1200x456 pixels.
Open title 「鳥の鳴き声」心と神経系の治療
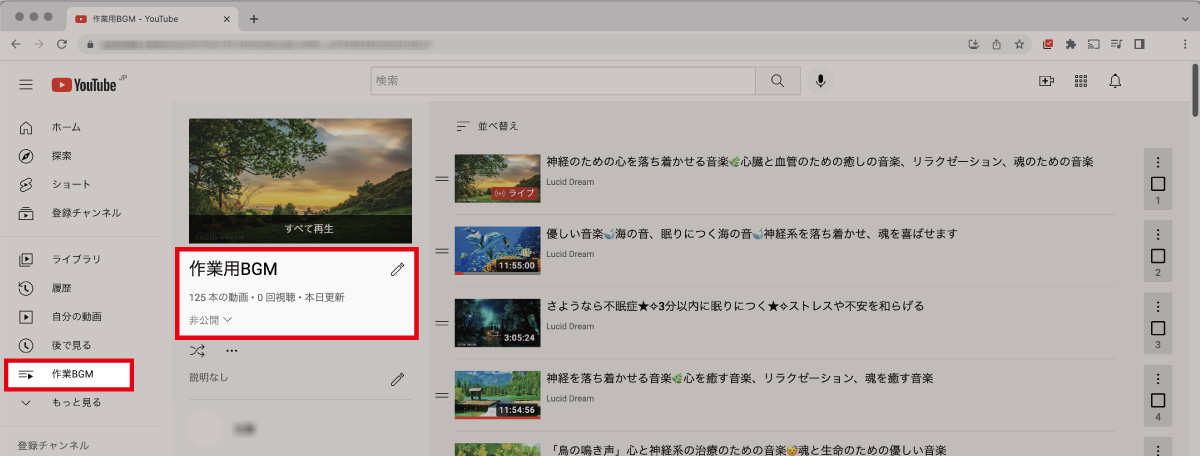[746, 449]
